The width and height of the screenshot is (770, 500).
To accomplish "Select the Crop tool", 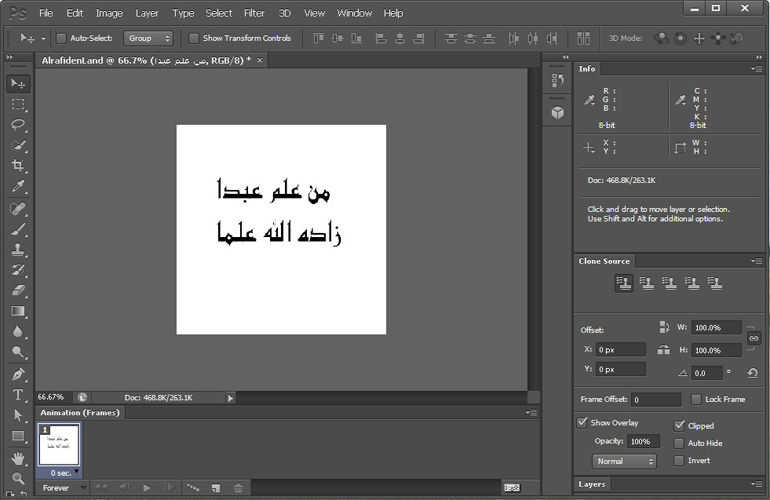I will (18, 166).
